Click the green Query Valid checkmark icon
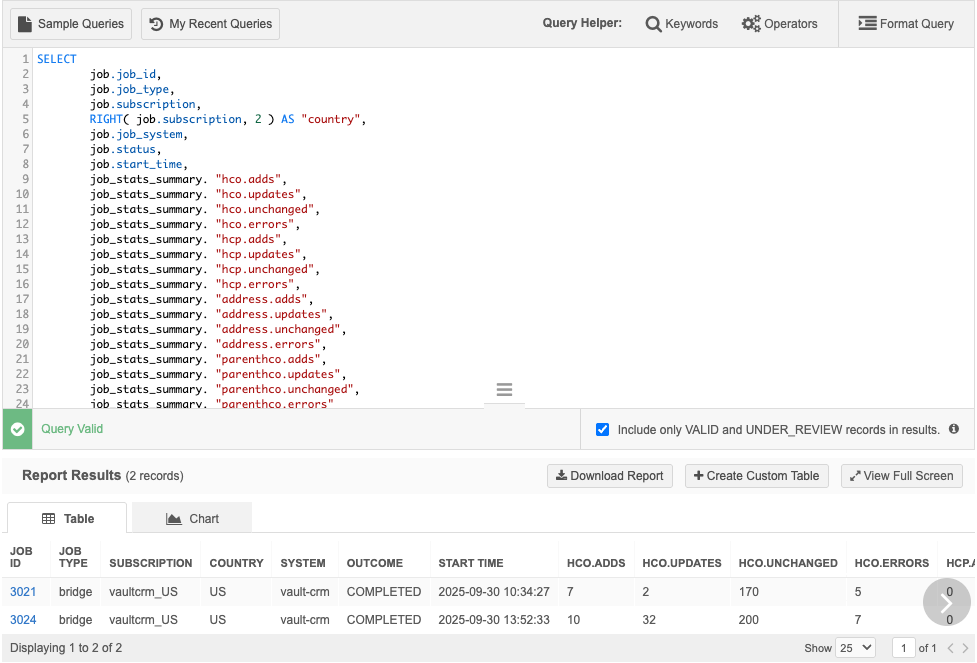The height and width of the screenshot is (663, 977). click(17, 429)
